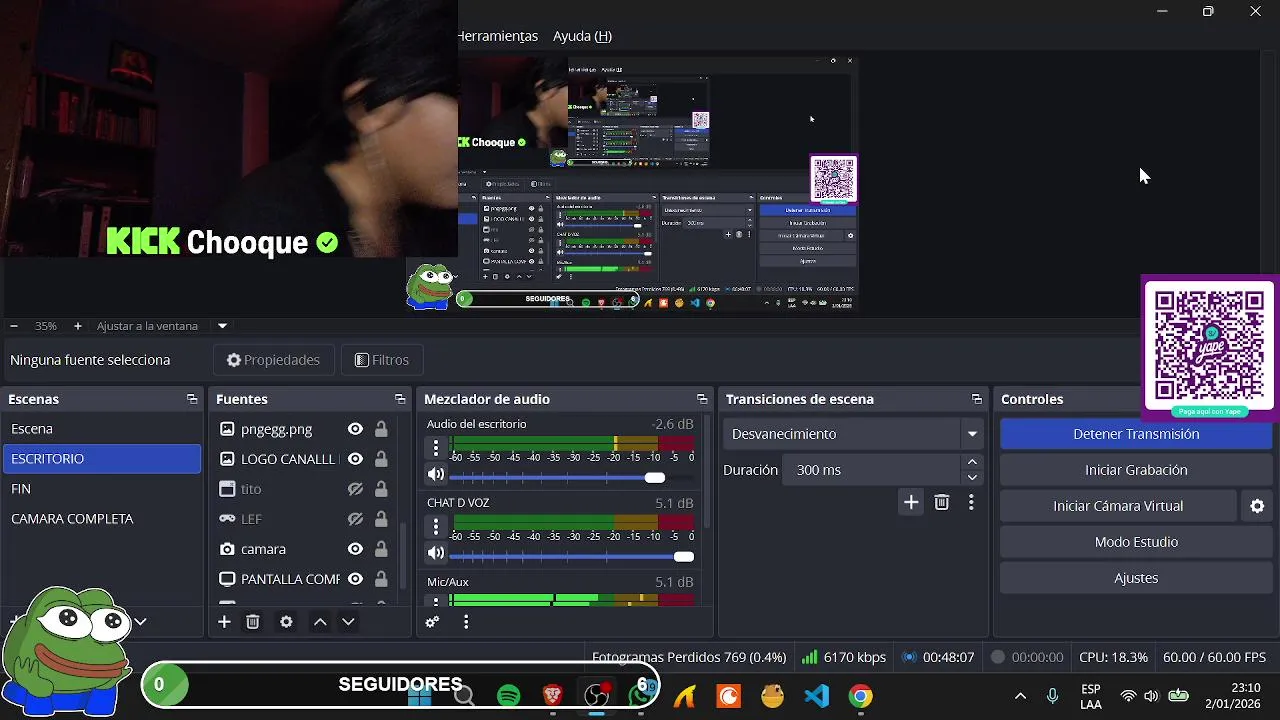Mute CHAT D VOZ audio
The height and width of the screenshot is (720, 1280).
(x=436, y=553)
